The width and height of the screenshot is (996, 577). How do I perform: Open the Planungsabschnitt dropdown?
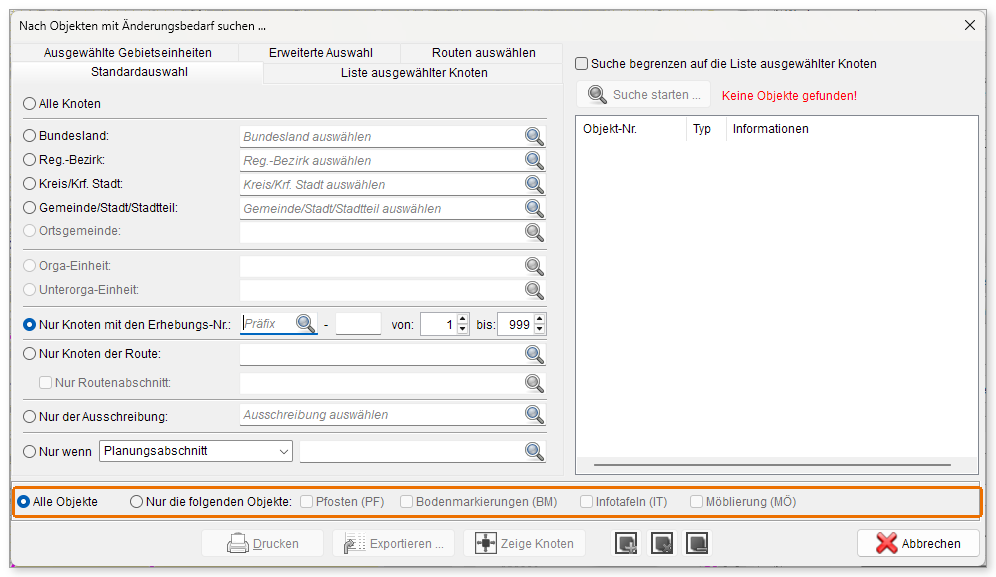click(x=196, y=451)
